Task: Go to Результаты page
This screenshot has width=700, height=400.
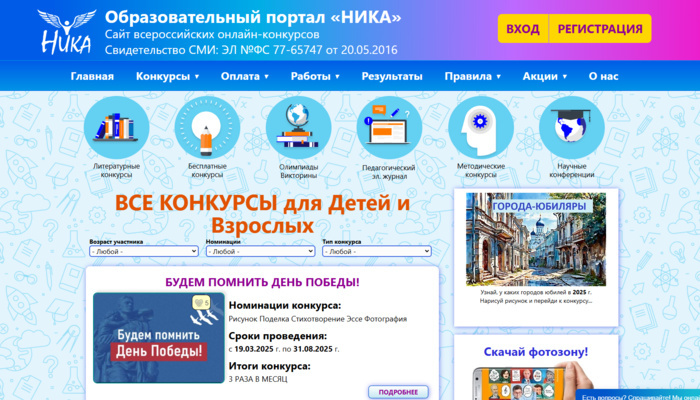Action: [392, 76]
